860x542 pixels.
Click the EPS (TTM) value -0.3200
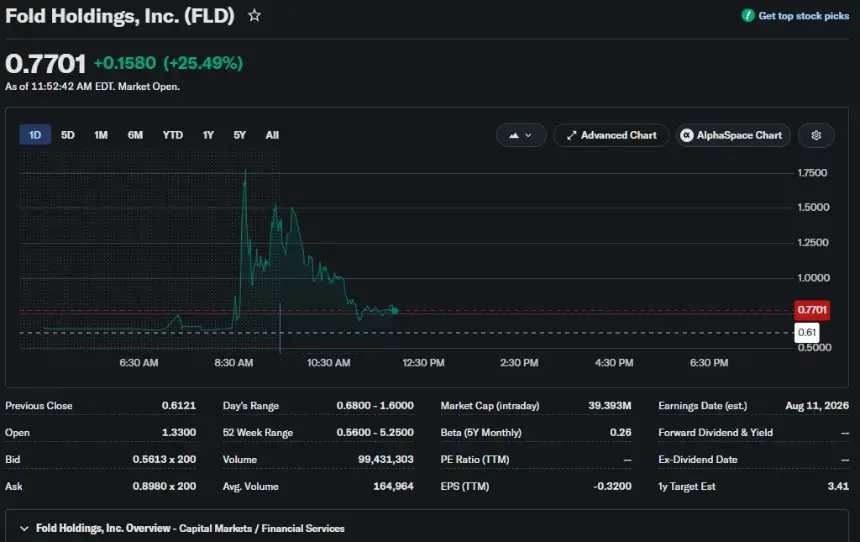pyautogui.click(x=612, y=486)
